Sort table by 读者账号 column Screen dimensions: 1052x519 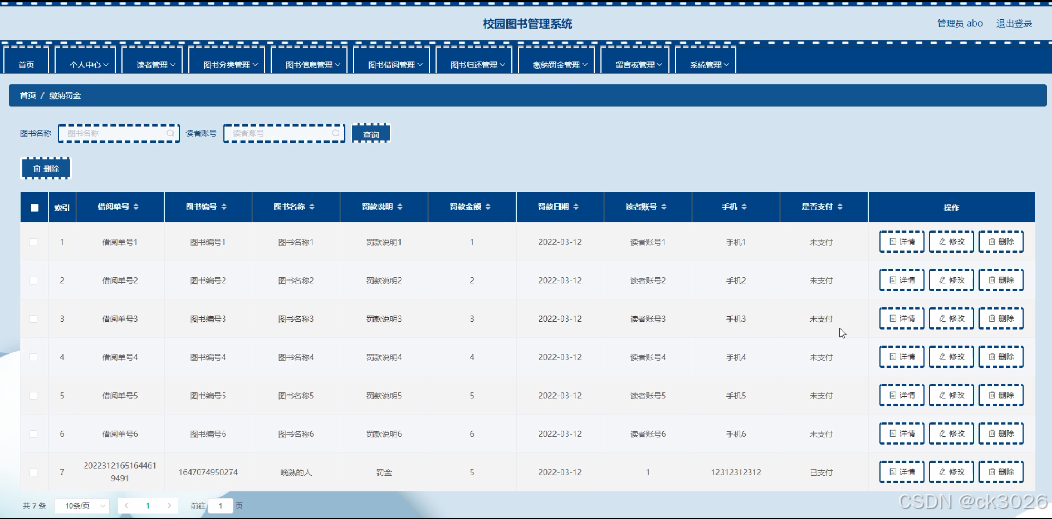tap(664, 207)
